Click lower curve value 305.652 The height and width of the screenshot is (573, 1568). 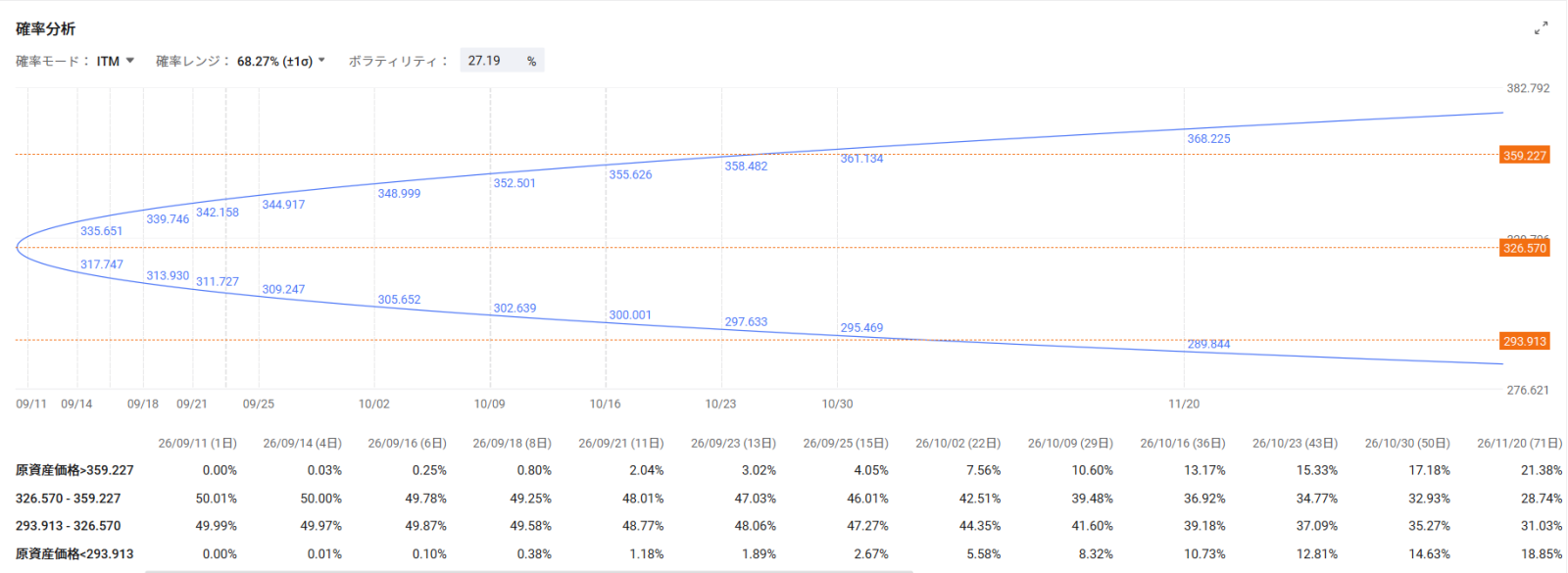click(x=399, y=300)
